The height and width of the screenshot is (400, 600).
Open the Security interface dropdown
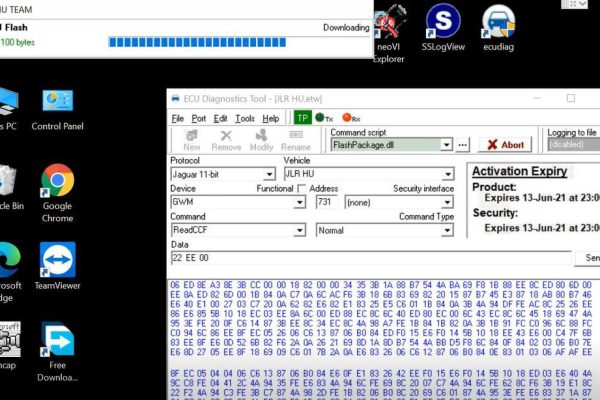(x=448, y=202)
